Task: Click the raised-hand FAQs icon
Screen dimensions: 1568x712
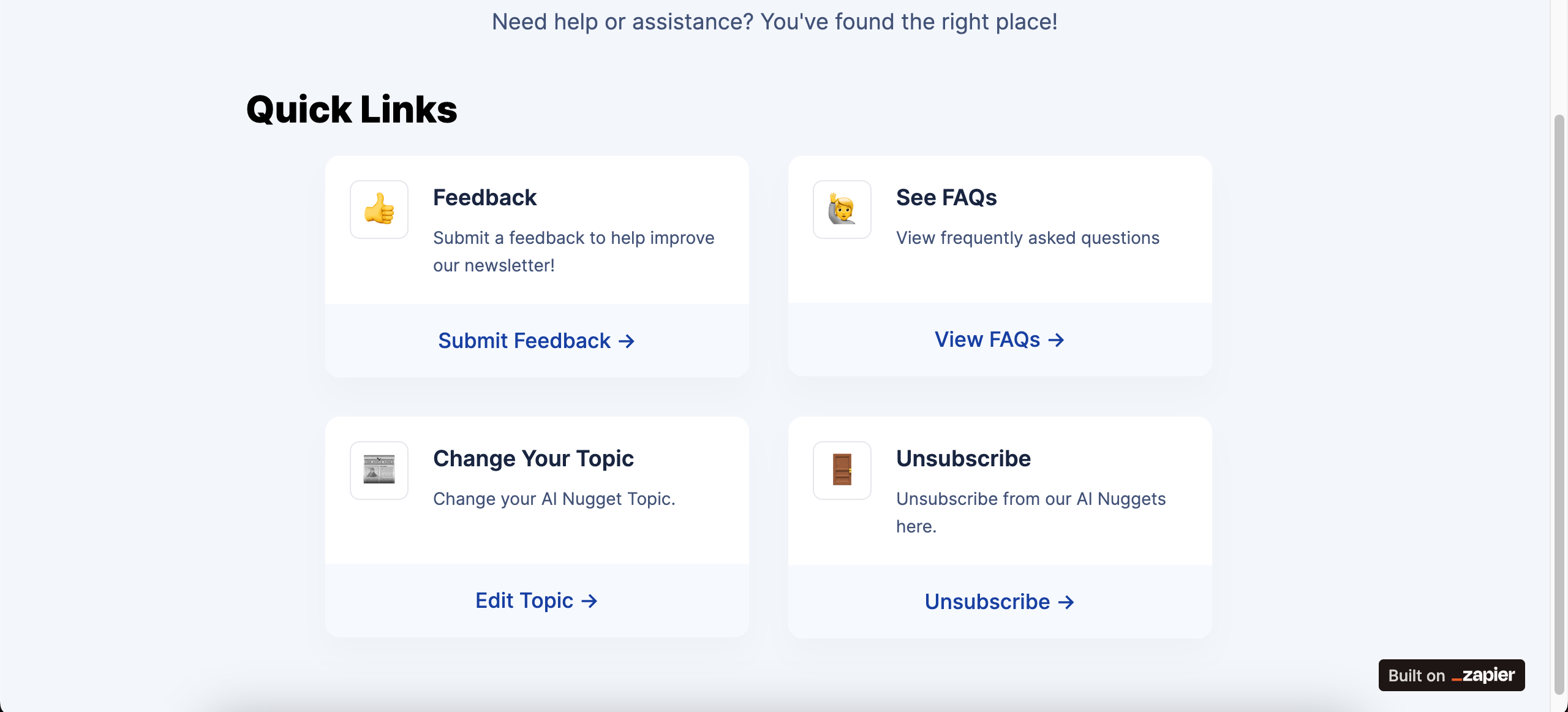Action: click(x=842, y=210)
